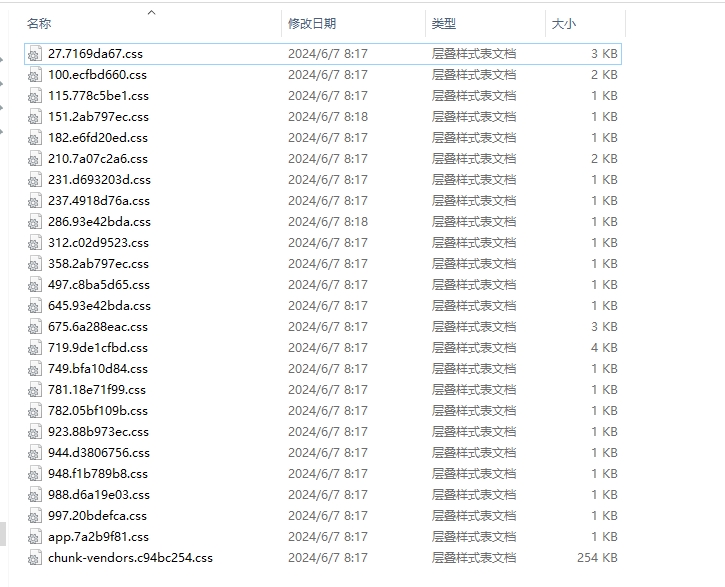Screen dimensions: 725x587
Task: Click the file icon of 231.d693203d.css
Action: click(x=34, y=180)
